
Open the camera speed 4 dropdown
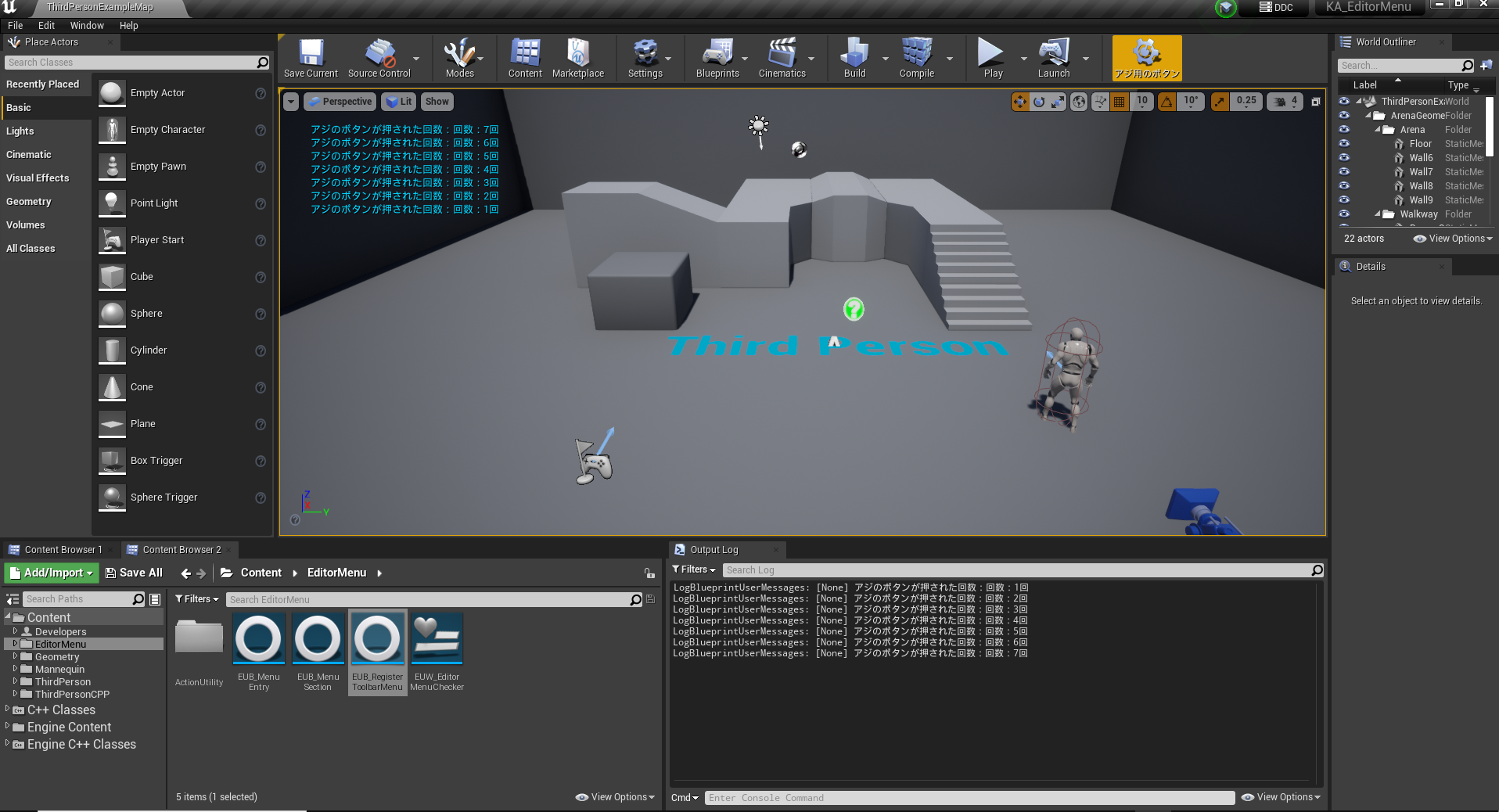(1285, 102)
